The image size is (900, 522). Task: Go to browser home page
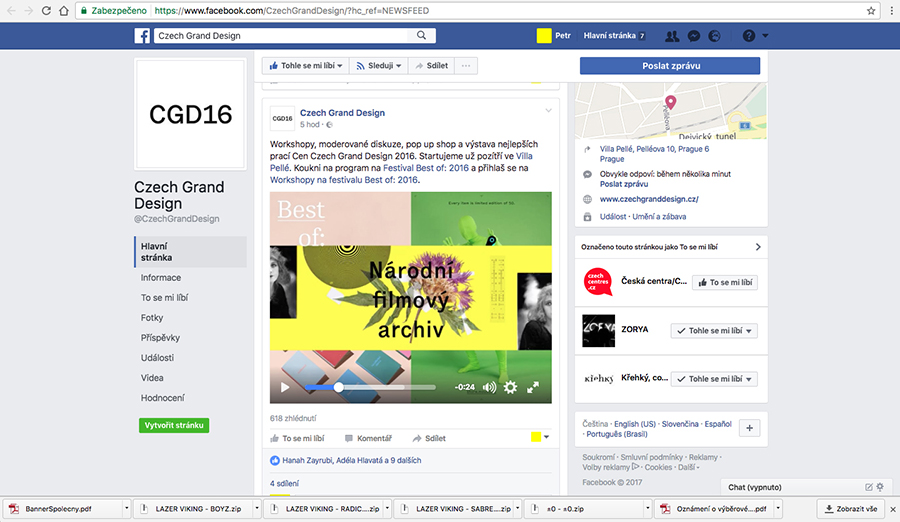[x=64, y=10]
